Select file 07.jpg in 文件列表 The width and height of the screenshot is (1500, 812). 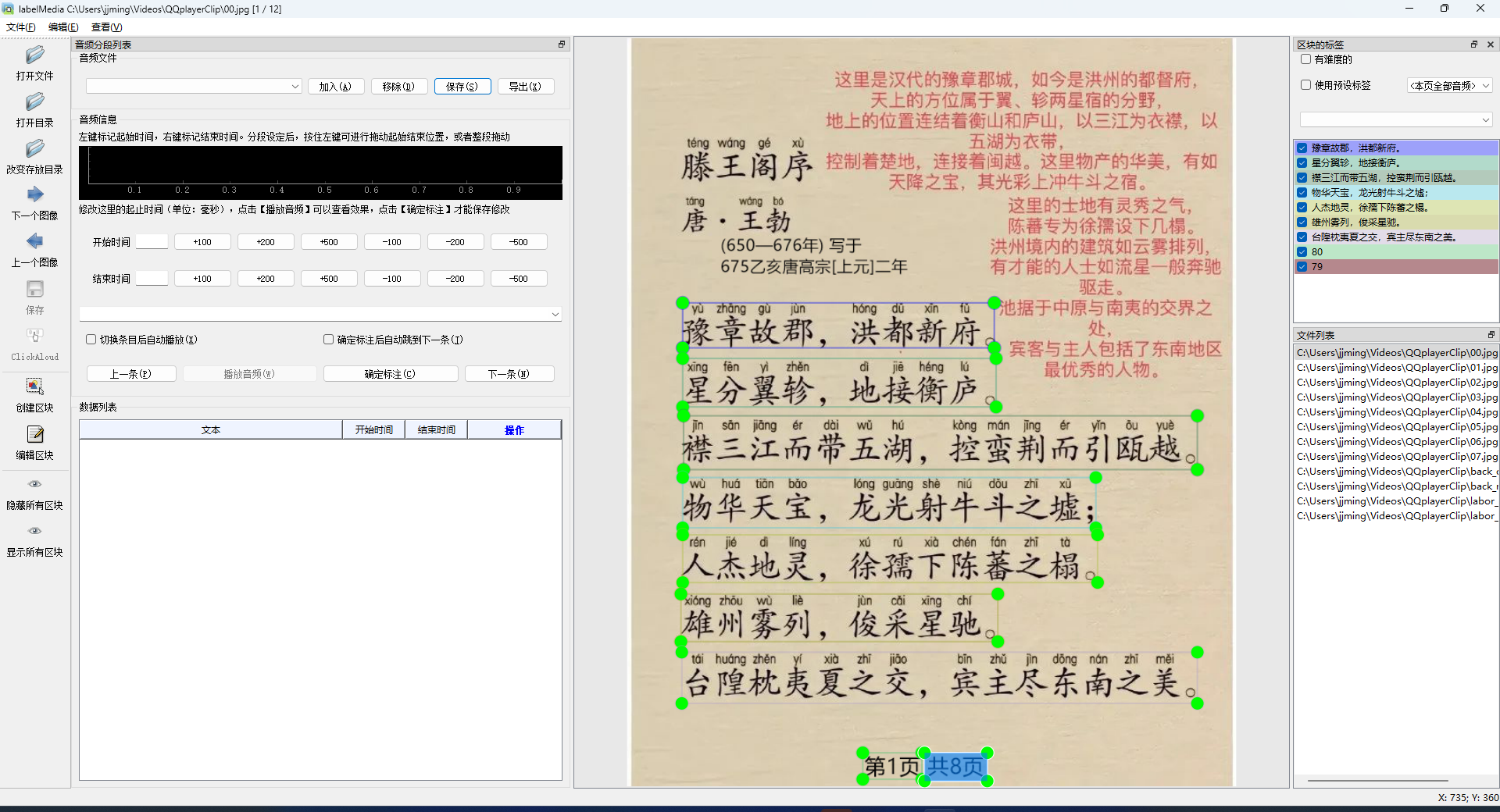1397,457
